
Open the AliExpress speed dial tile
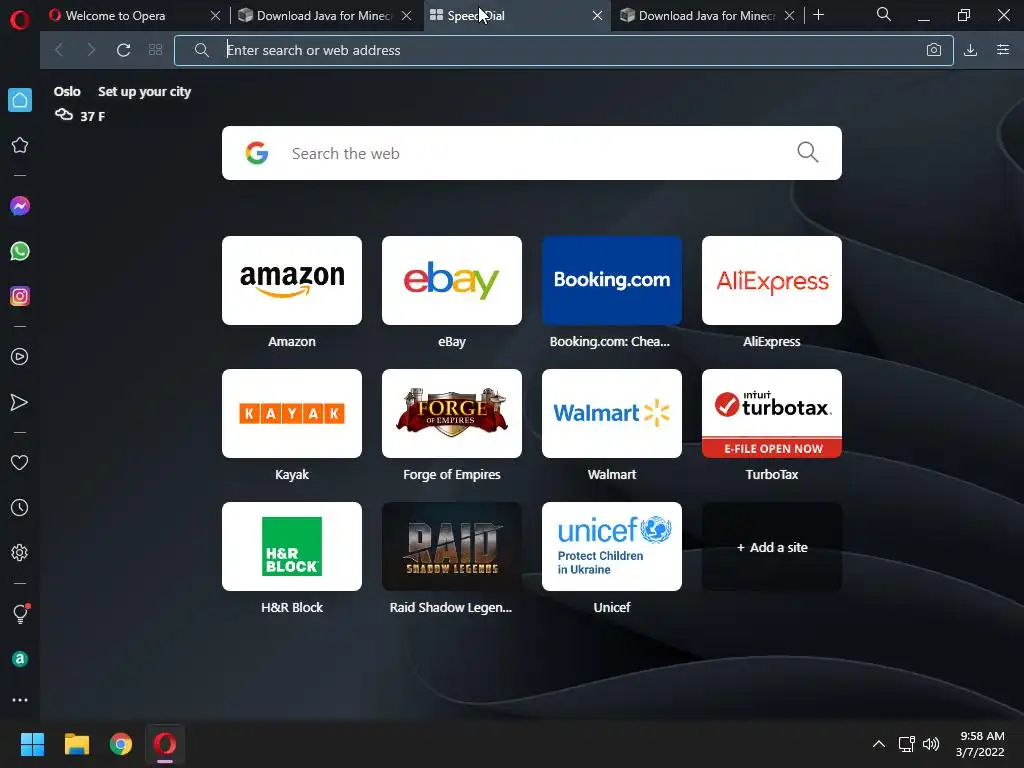pos(772,280)
